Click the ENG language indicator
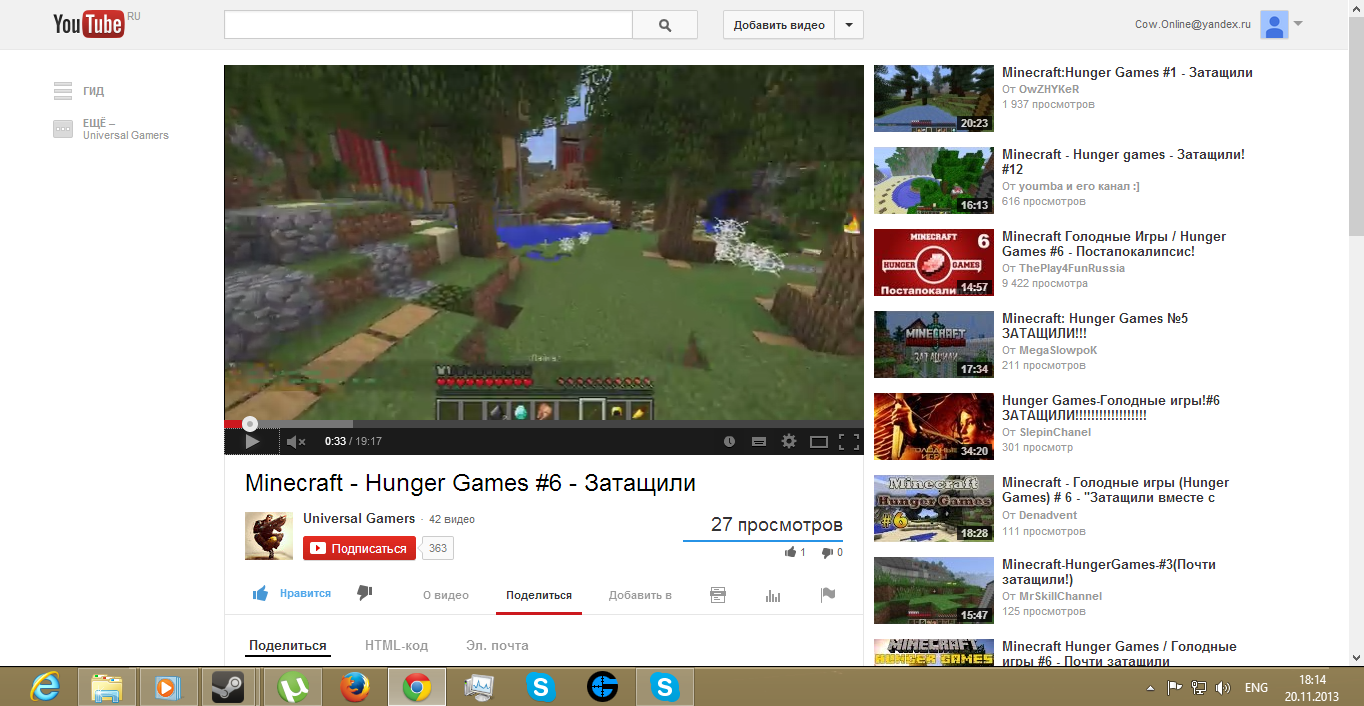This screenshot has width=1364, height=706. pos(1256,688)
